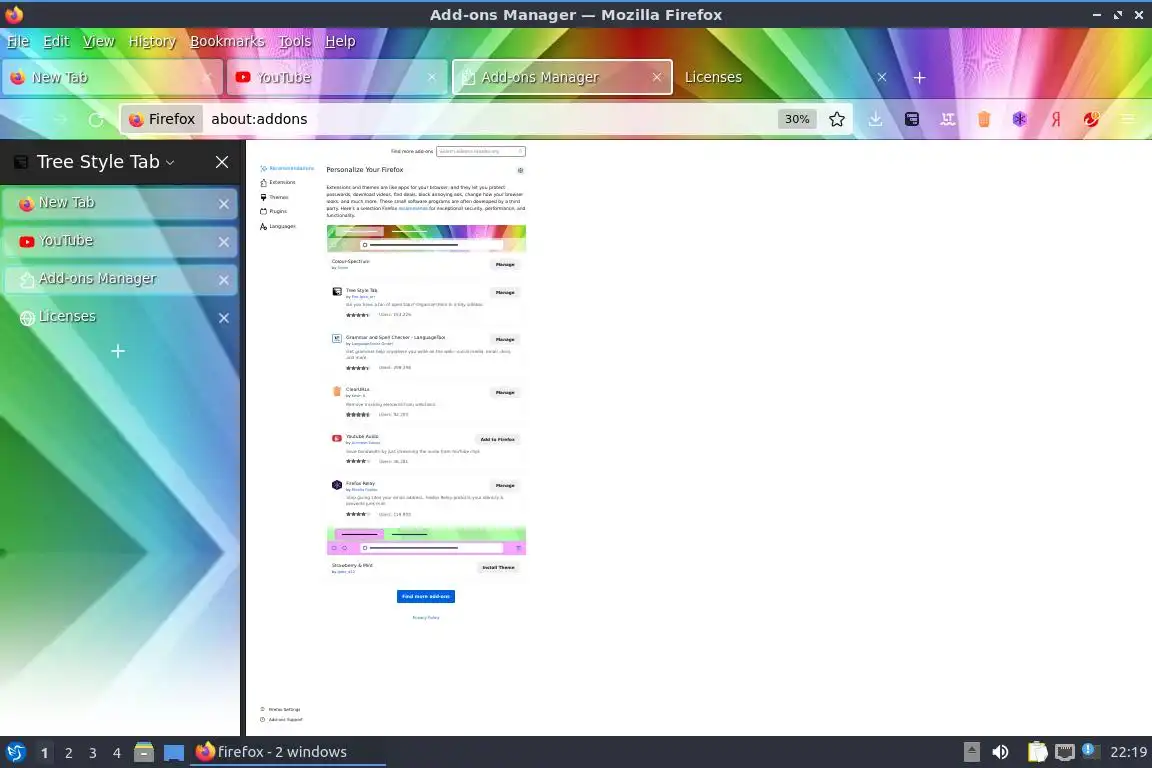Open the Downloads panel icon
Screen dimensions: 1152x768
tap(875, 119)
